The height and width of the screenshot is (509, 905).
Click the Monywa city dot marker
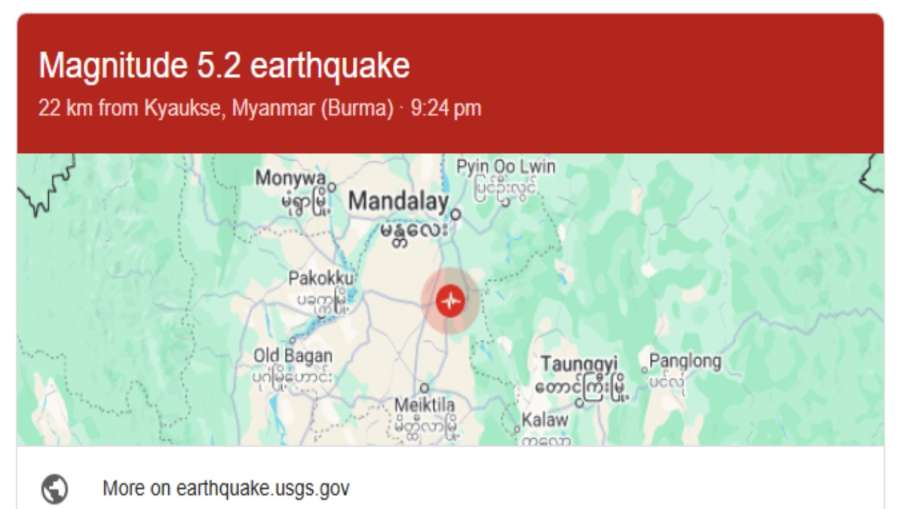331,186
